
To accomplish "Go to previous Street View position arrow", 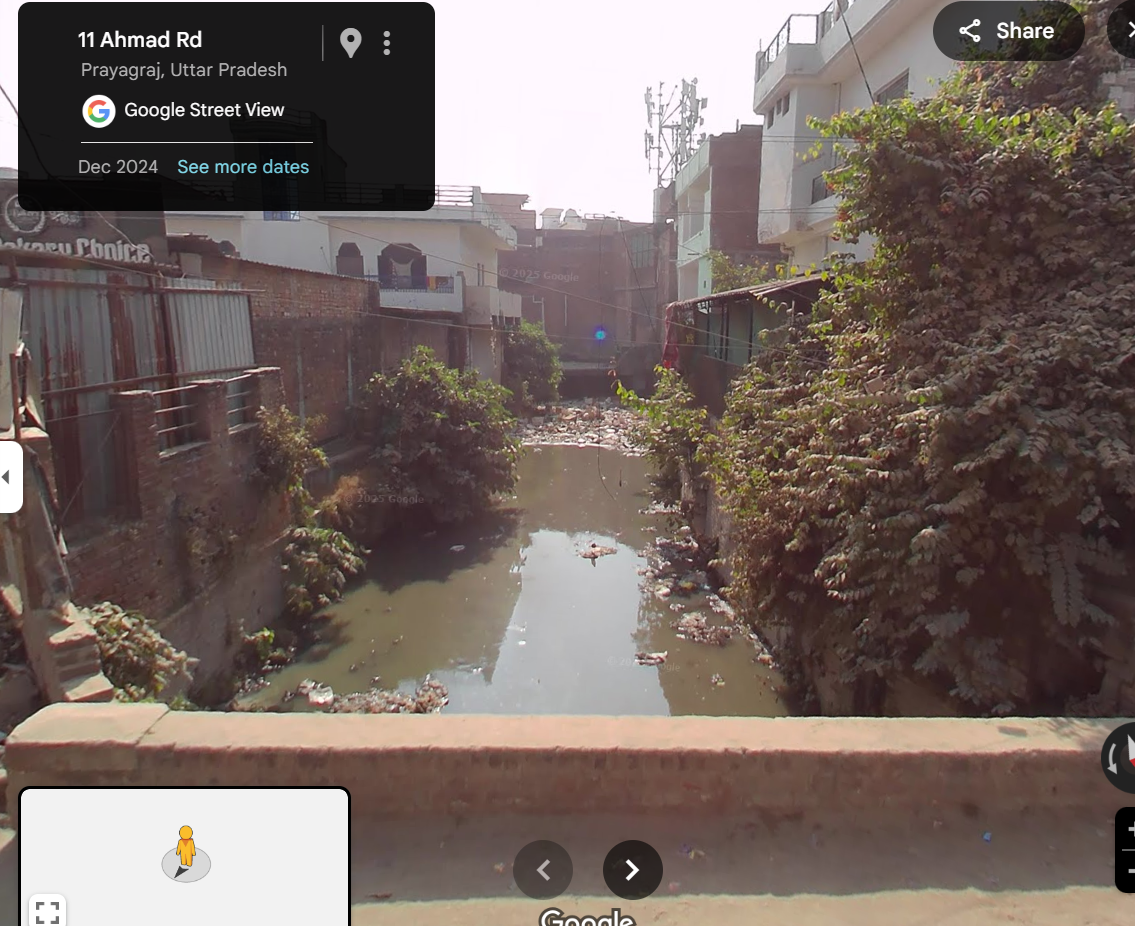I will click(543, 870).
